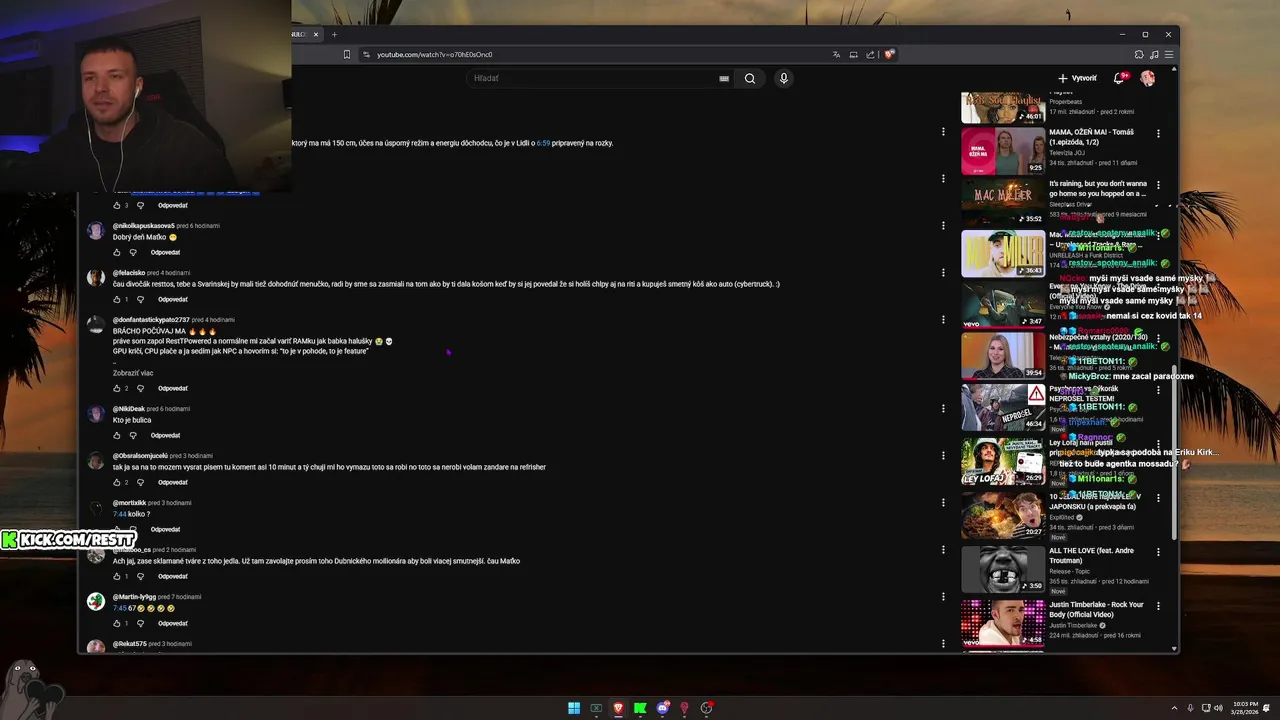Like the comment by @Martin-fy9gg

117,623
